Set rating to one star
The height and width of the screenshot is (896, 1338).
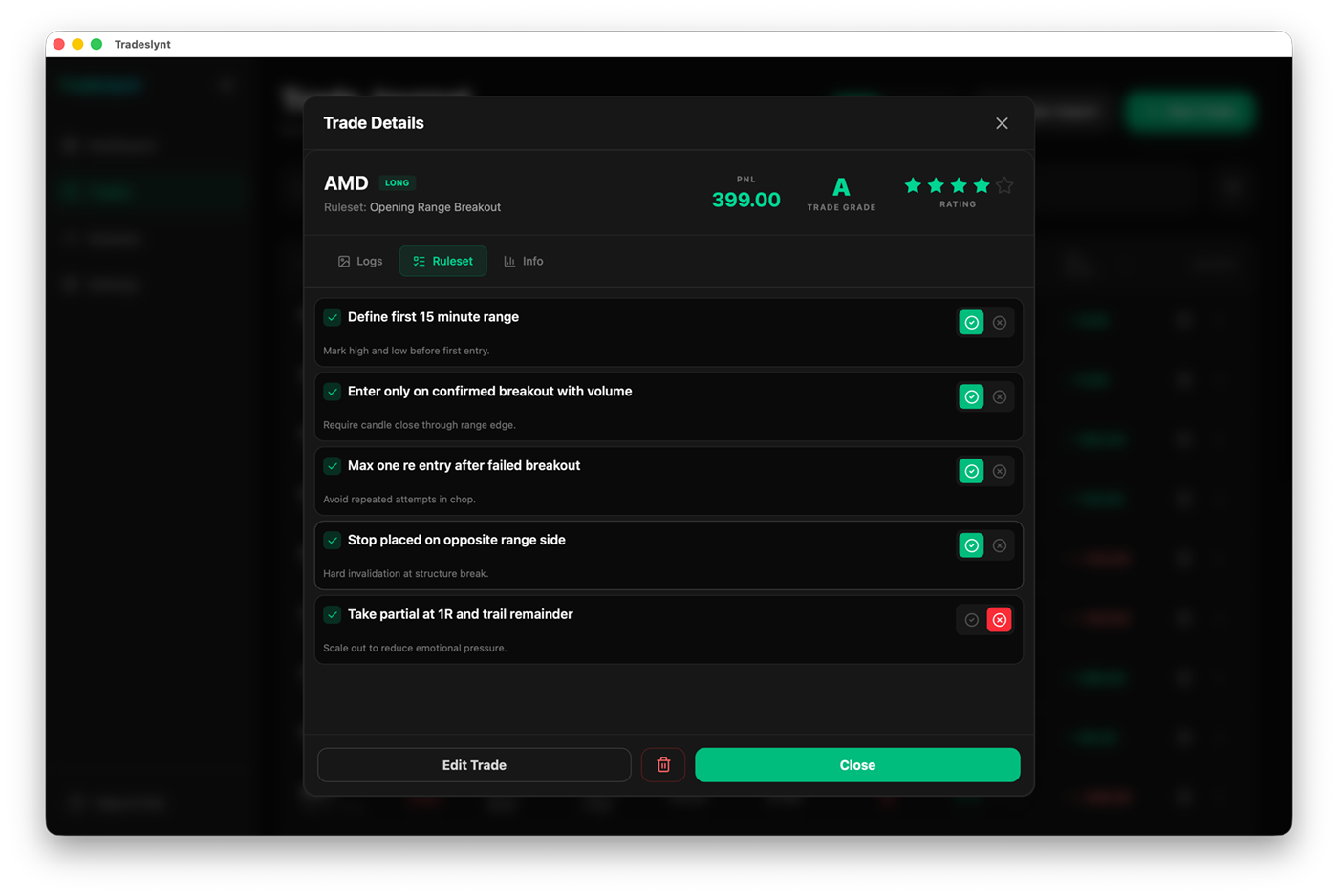[913, 185]
